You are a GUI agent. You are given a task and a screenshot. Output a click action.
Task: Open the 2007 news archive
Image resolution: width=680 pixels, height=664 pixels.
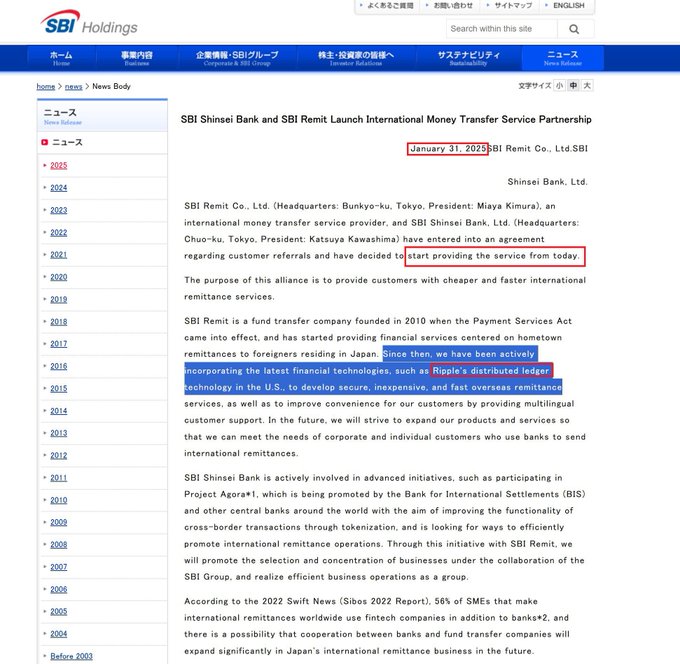(59, 567)
